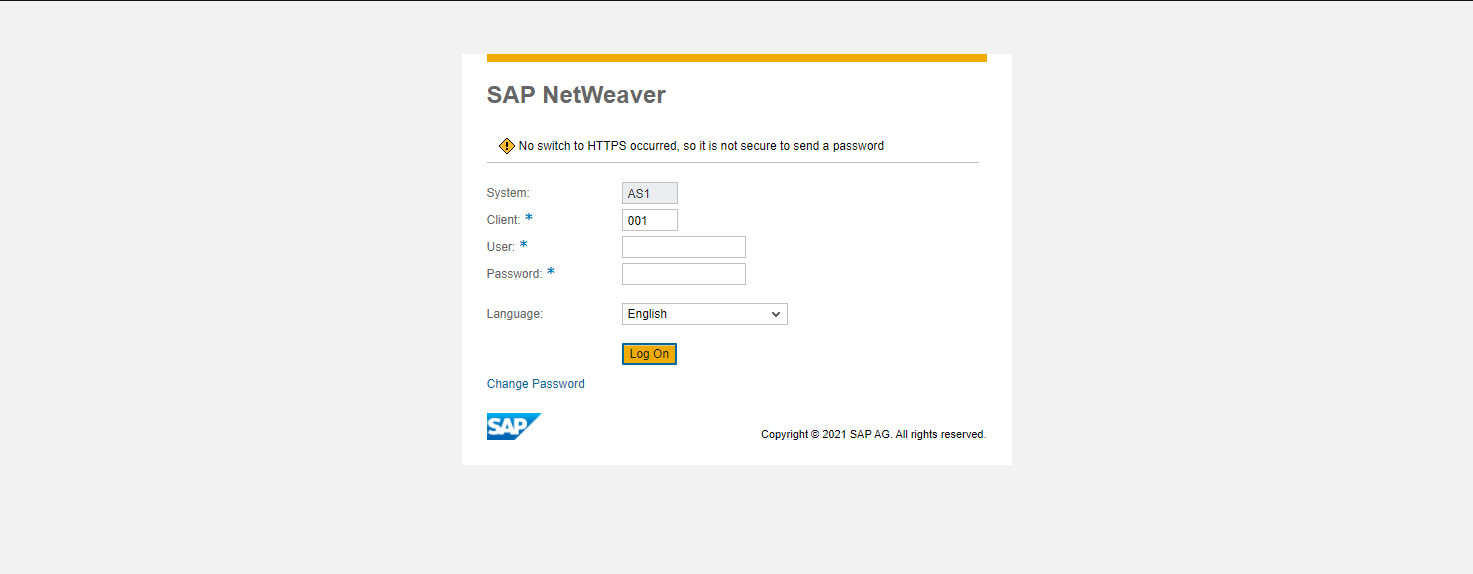
Task: Click the HTTPS warning message text
Action: click(x=701, y=146)
